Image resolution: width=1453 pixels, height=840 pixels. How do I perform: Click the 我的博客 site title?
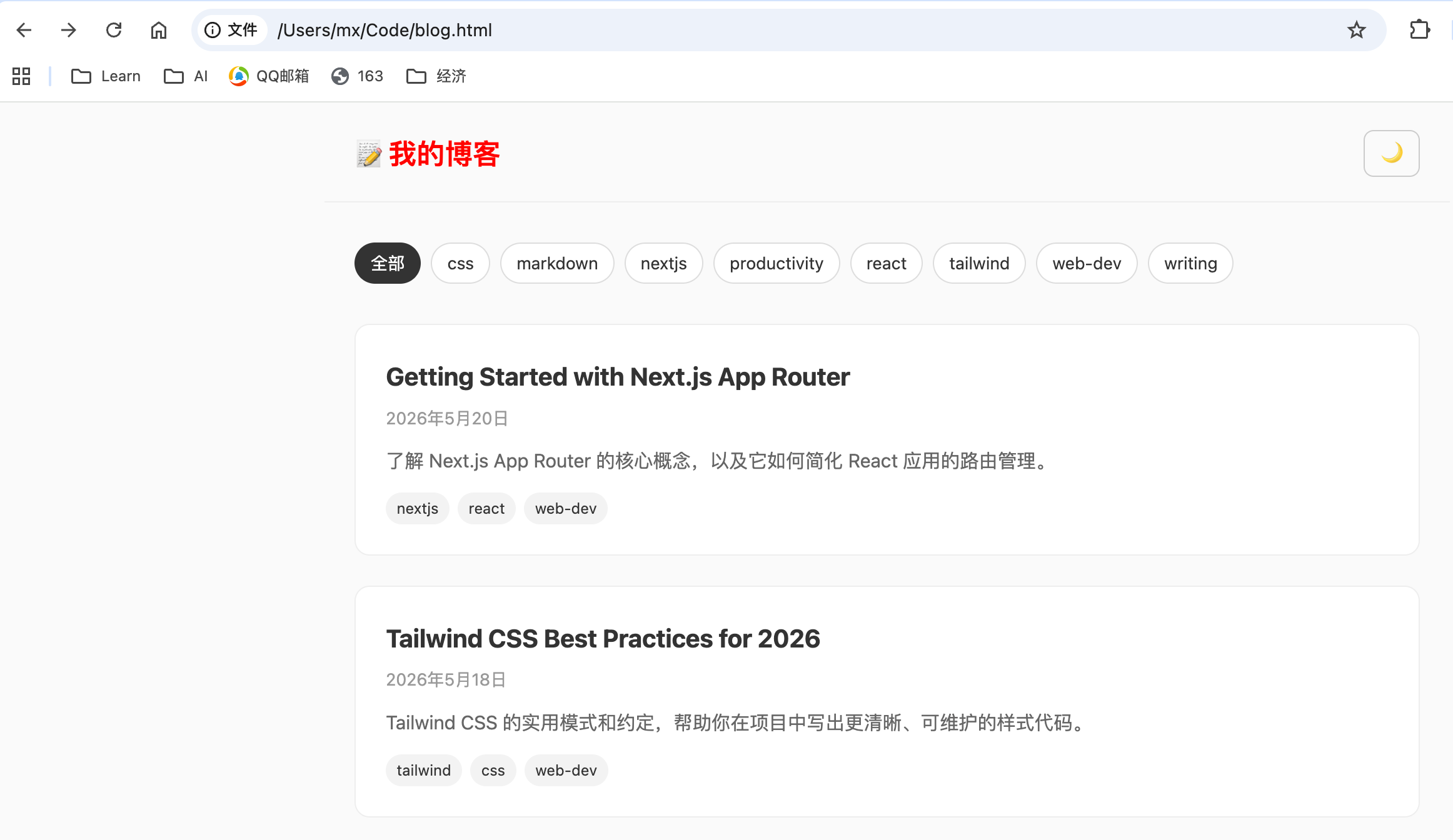(444, 154)
